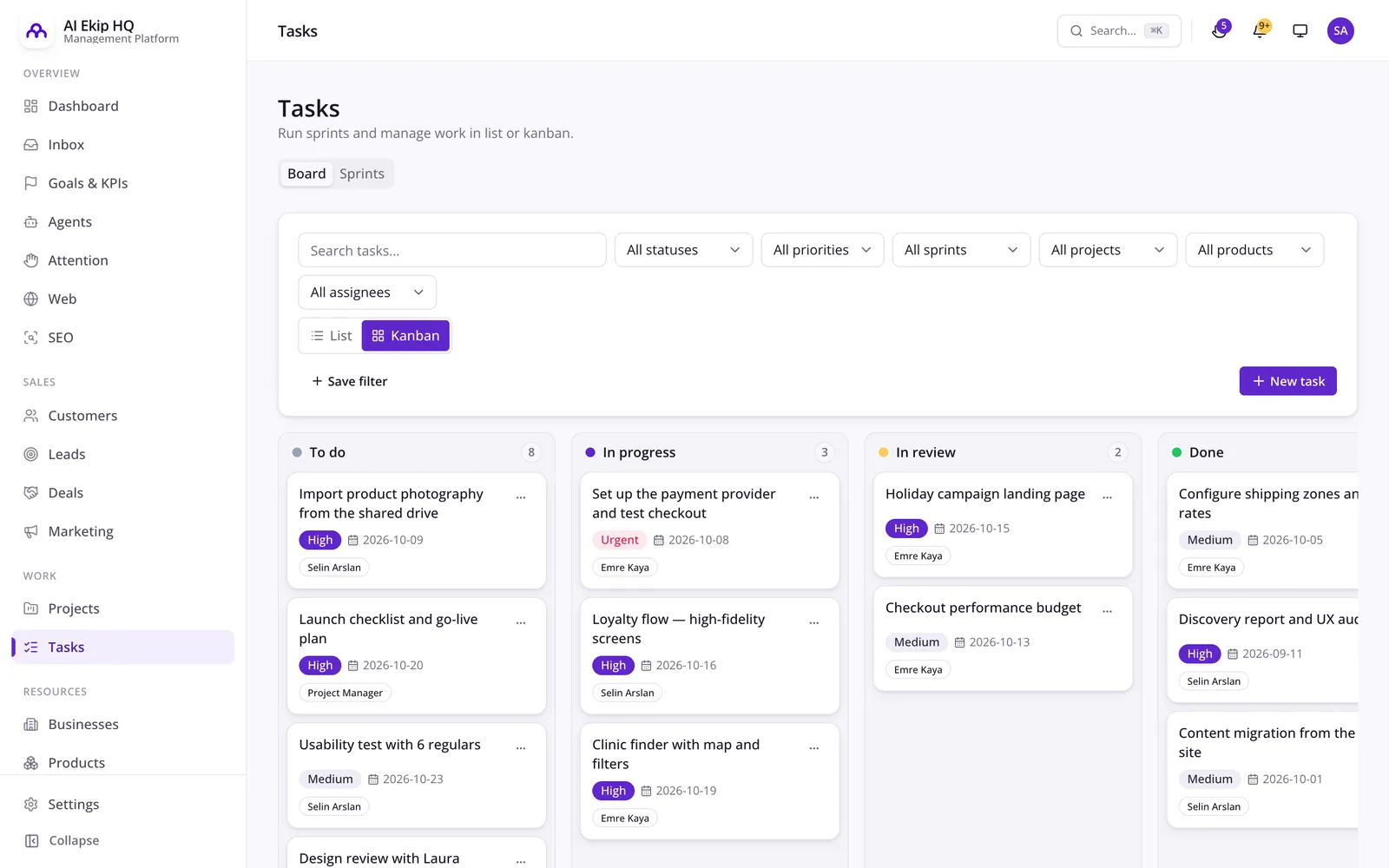Viewport: 1389px width, 868px height.
Task: Click the Customers people icon
Action: 31,416
